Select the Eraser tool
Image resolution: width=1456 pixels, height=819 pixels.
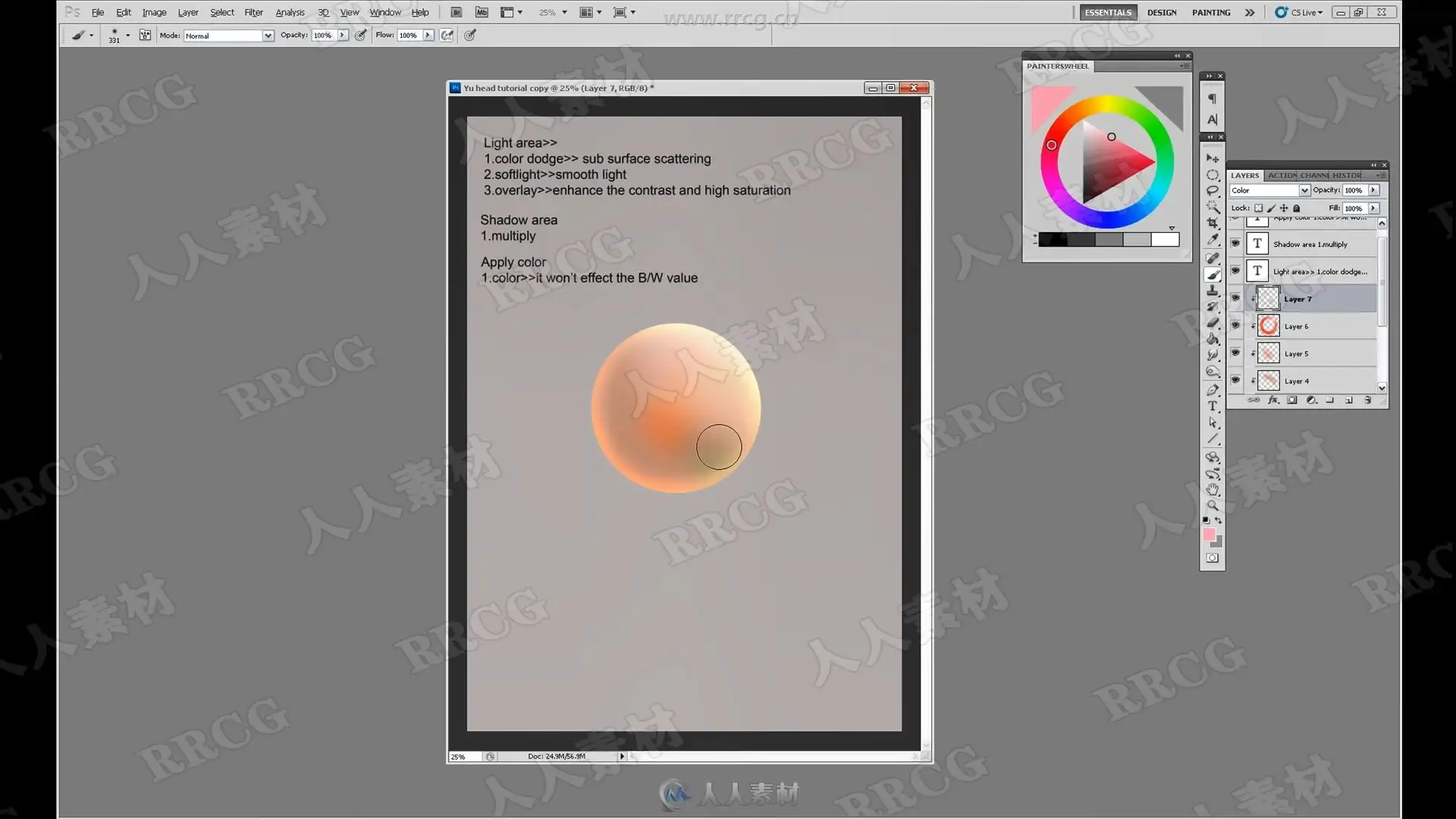tap(1213, 323)
